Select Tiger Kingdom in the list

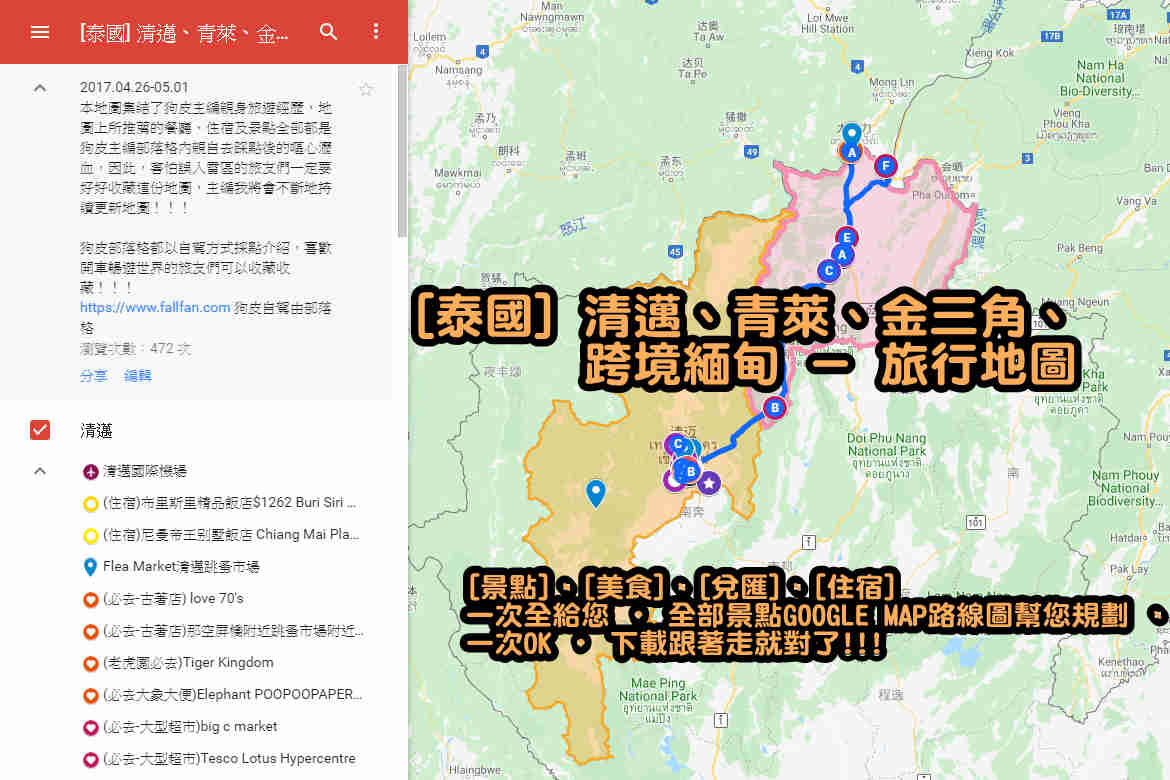187,663
